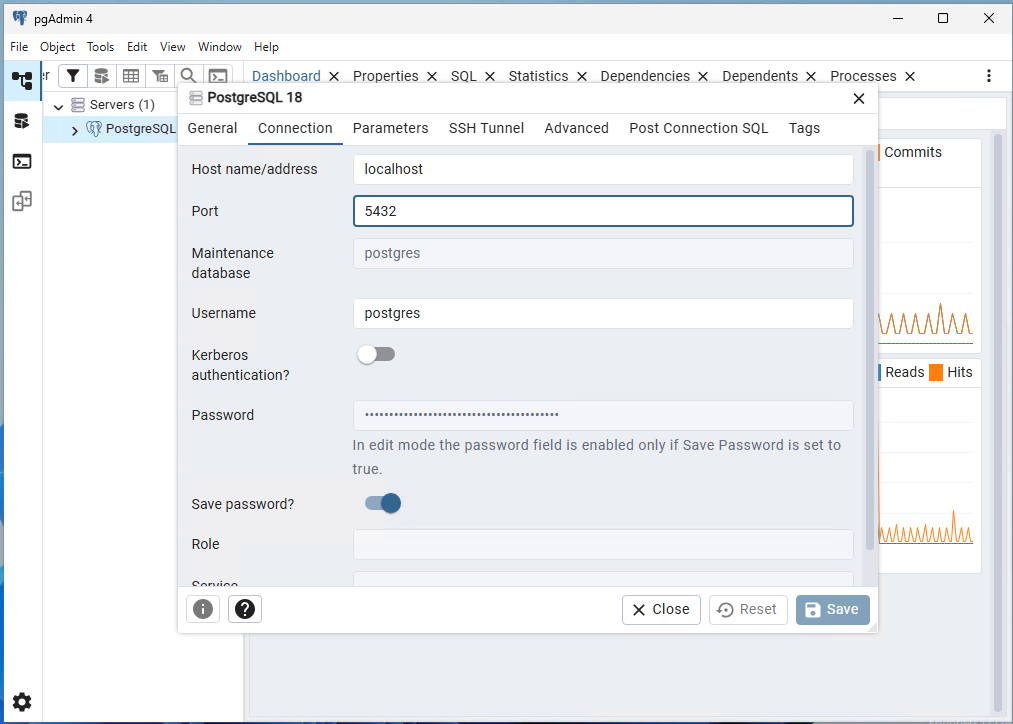The image size is (1013, 724).
Task: Click the Close button in the dialog footer
Action: [x=661, y=610]
